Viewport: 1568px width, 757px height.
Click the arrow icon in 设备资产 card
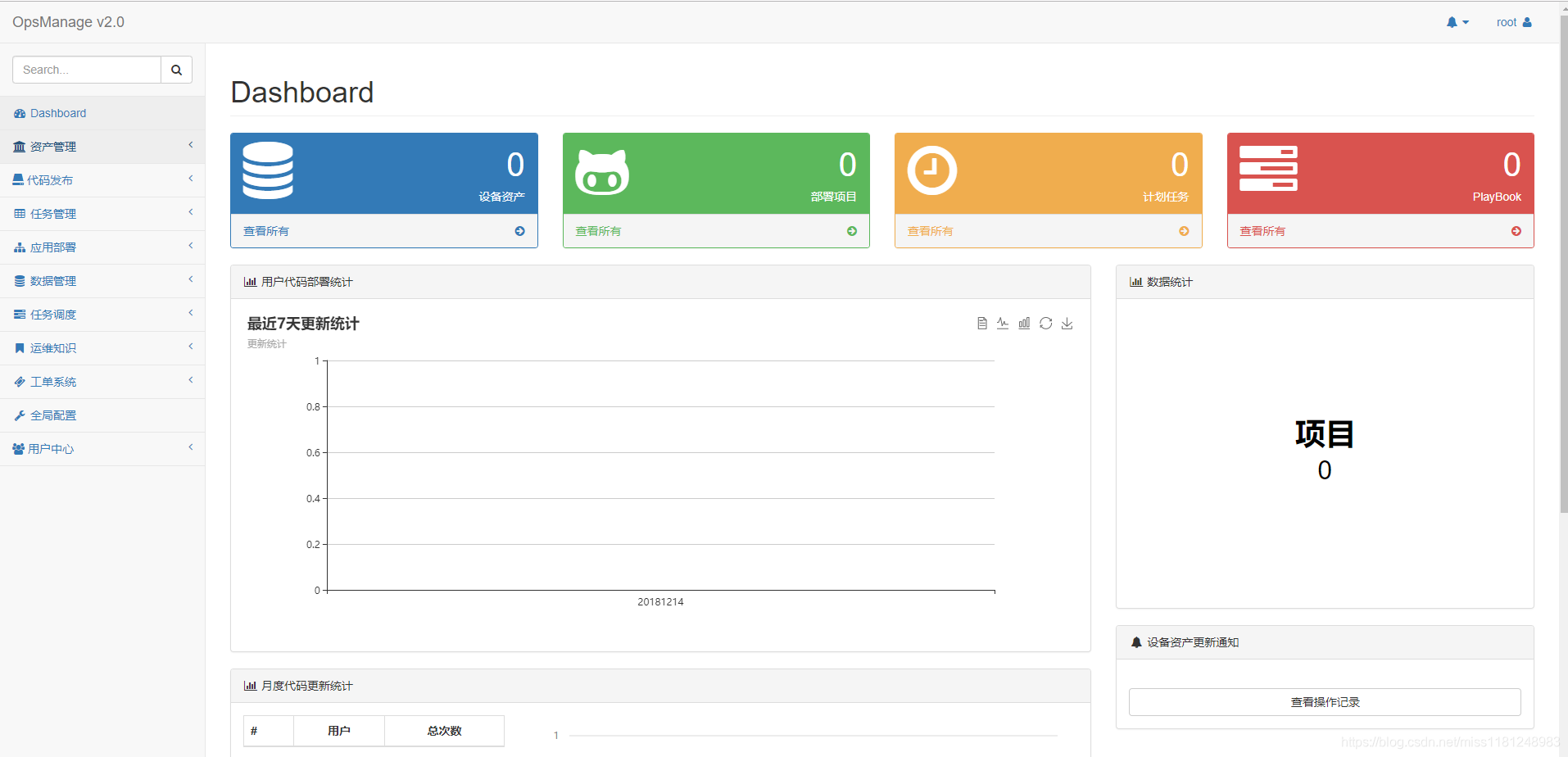[519, 231]
